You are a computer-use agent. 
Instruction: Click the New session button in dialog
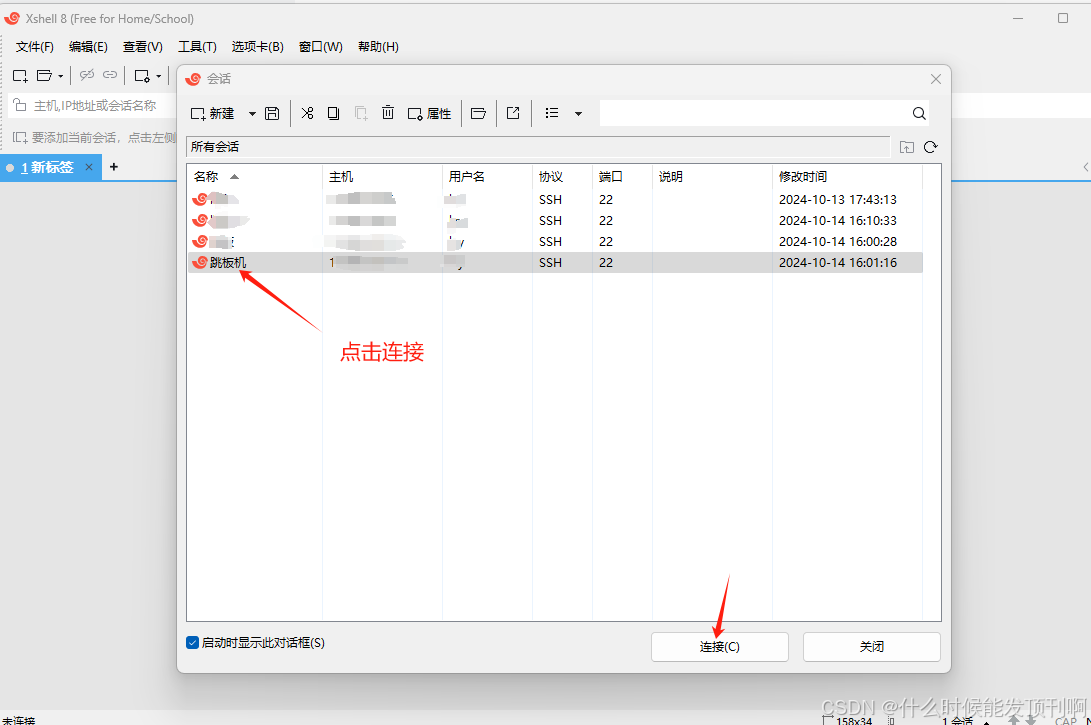[x=212, y=113]
